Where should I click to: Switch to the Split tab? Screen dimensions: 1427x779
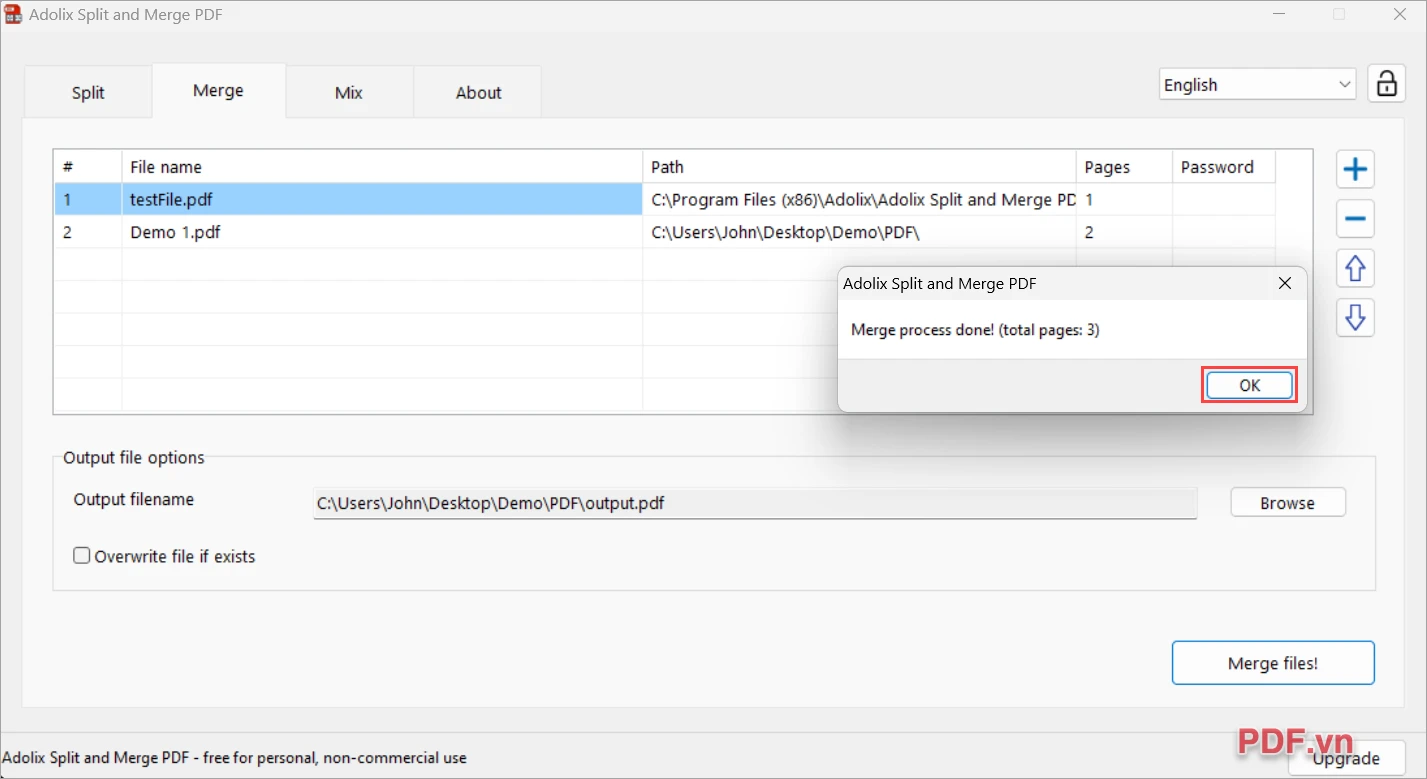click(88, 93)
